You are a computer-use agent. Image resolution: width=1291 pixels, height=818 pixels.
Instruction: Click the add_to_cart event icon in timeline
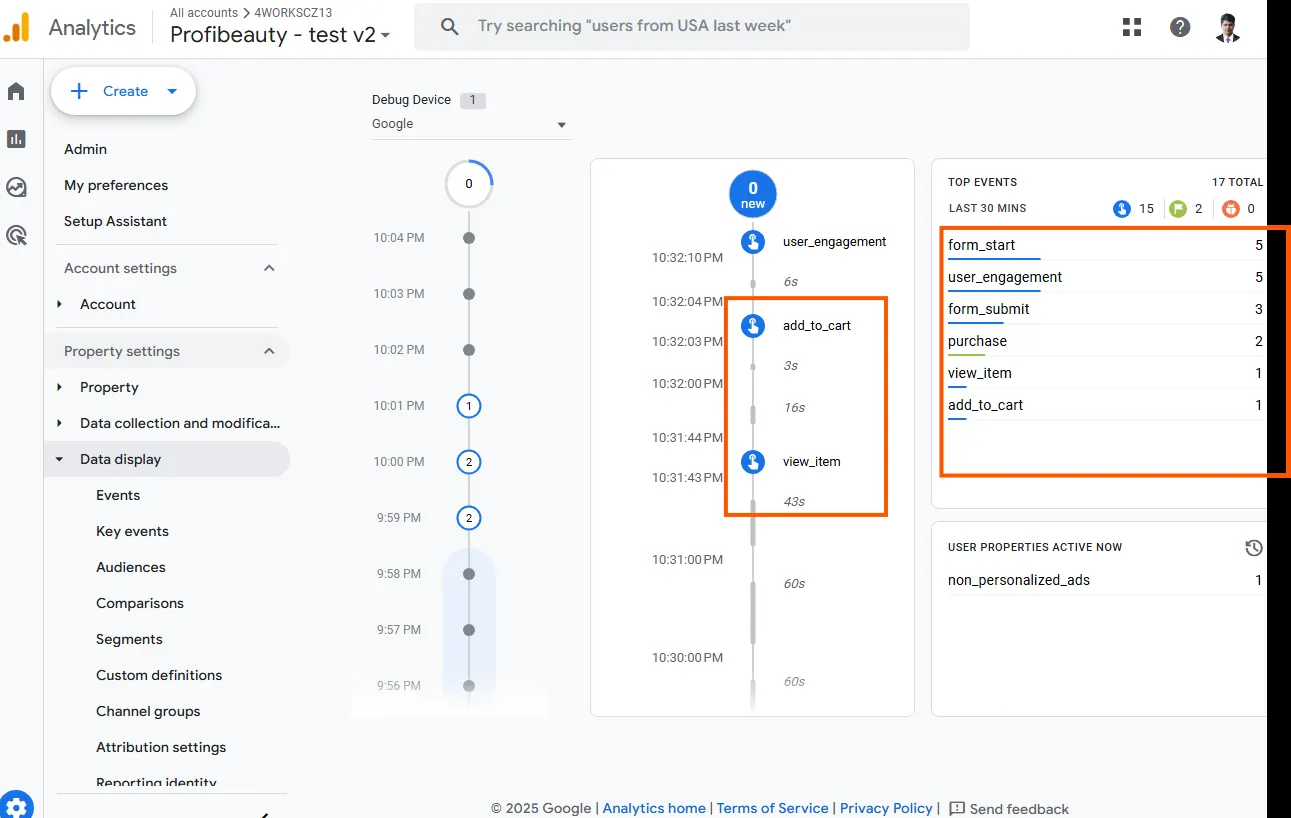pos(753,326)
